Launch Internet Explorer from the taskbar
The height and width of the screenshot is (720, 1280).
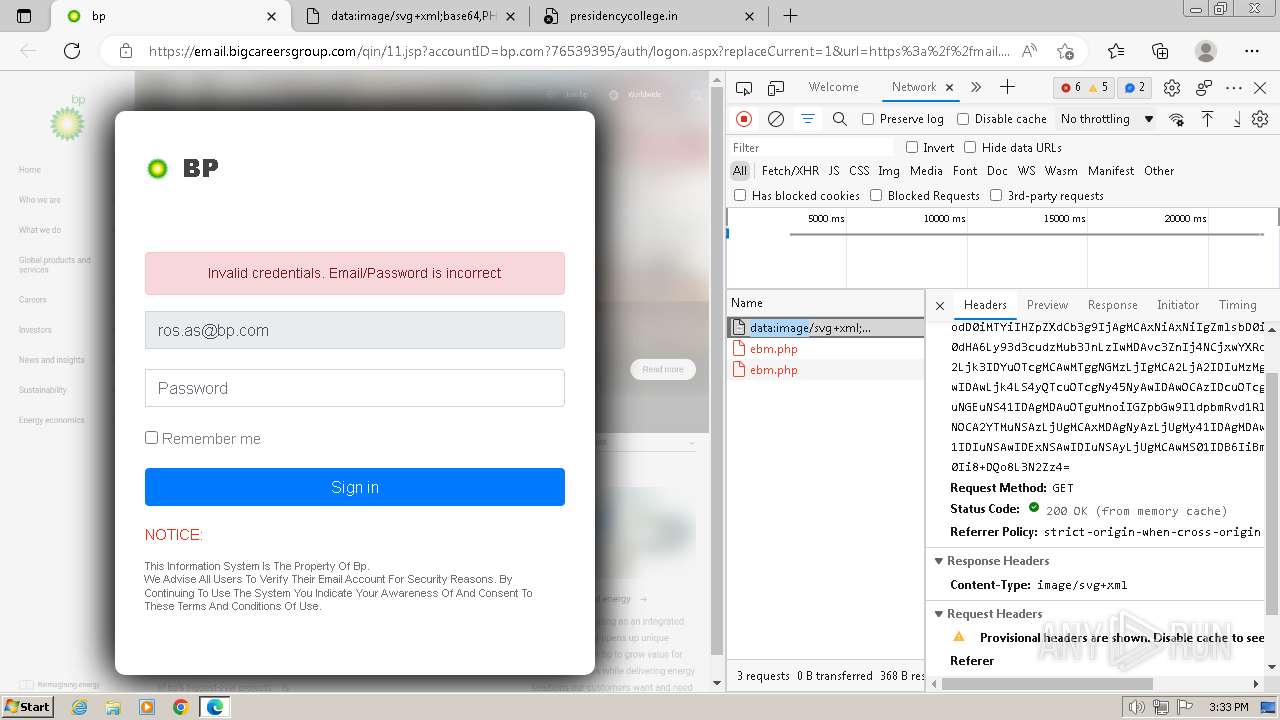[x=79, y=707]
